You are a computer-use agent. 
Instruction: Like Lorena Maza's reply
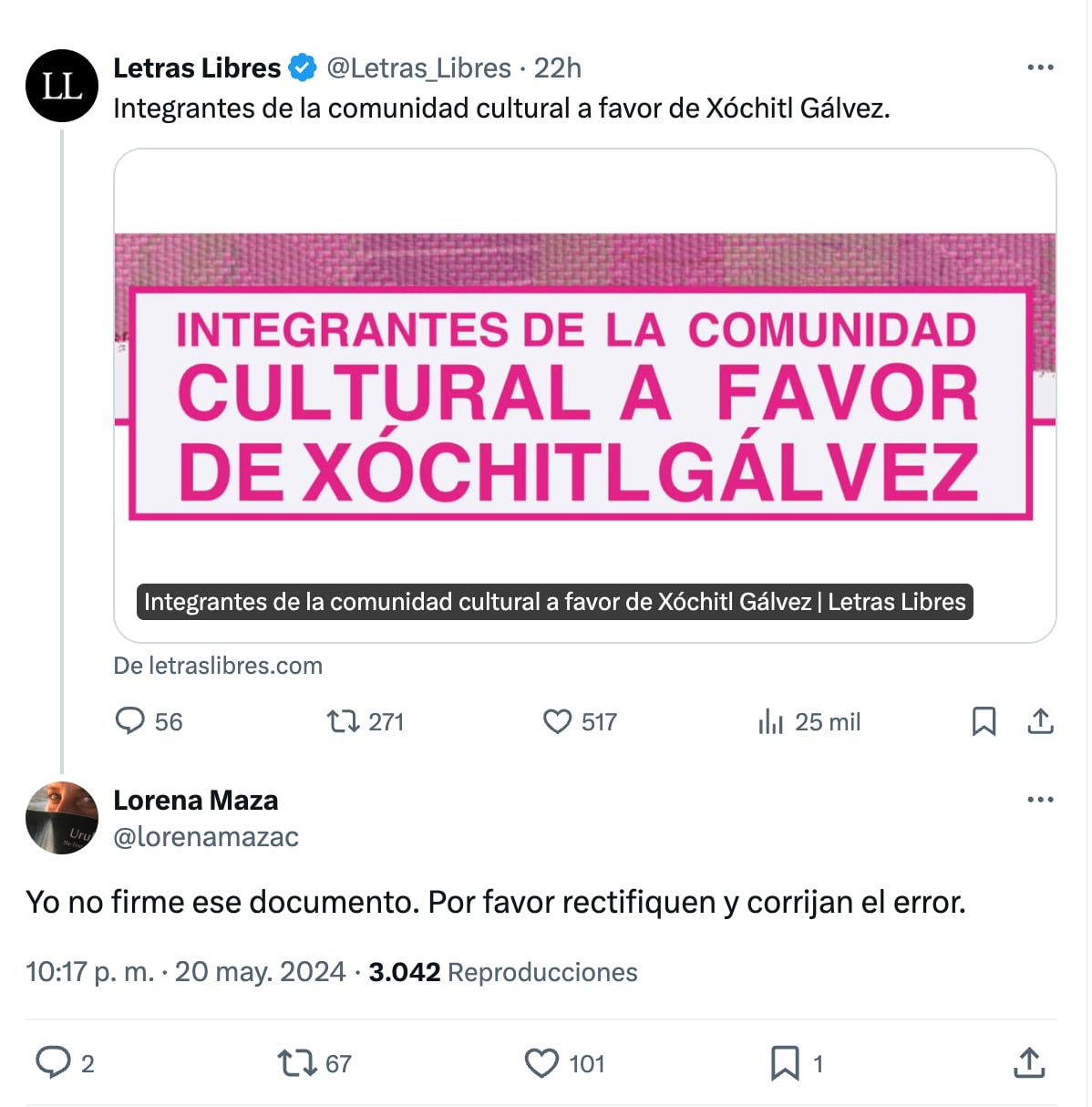[x=541, y=1062]
